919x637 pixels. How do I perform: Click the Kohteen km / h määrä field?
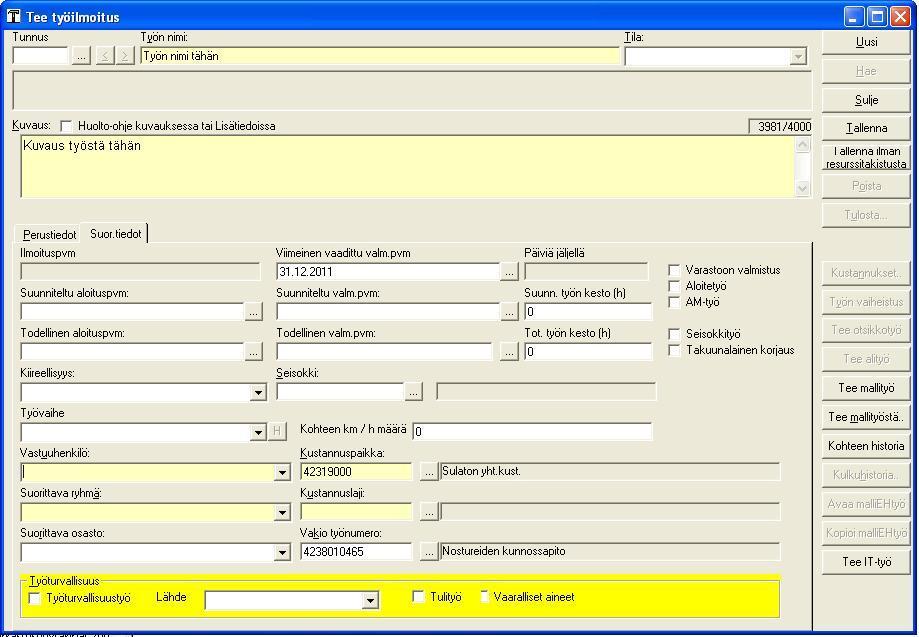click(532, 432)
